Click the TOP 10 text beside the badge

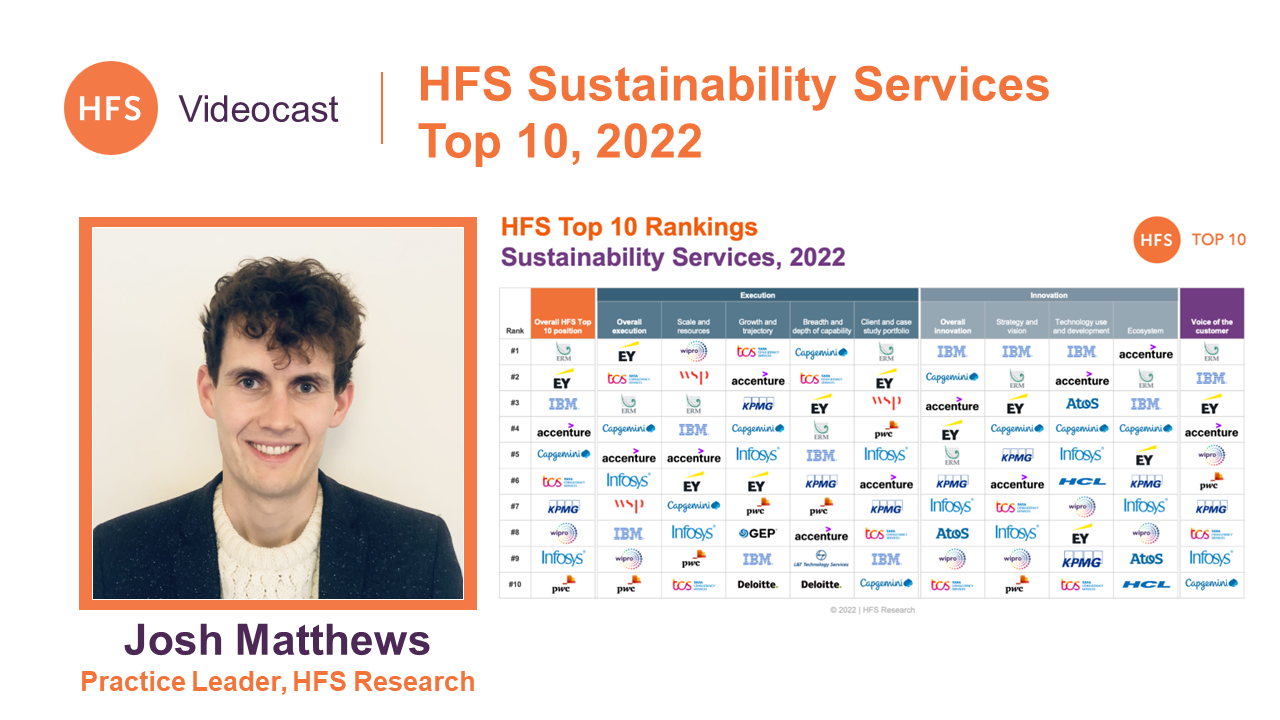point(1219,240)
